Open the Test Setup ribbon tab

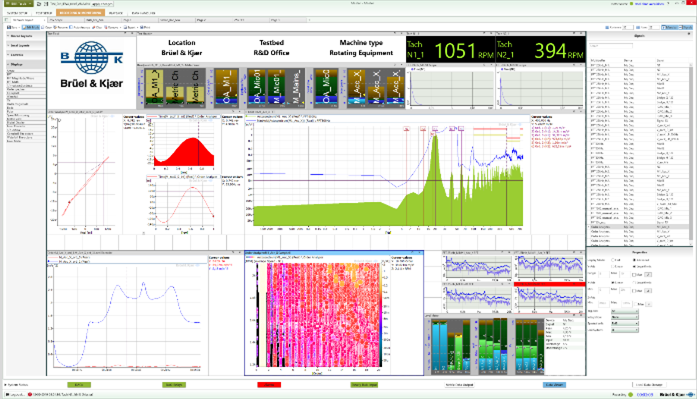click(x=44, y=13)
